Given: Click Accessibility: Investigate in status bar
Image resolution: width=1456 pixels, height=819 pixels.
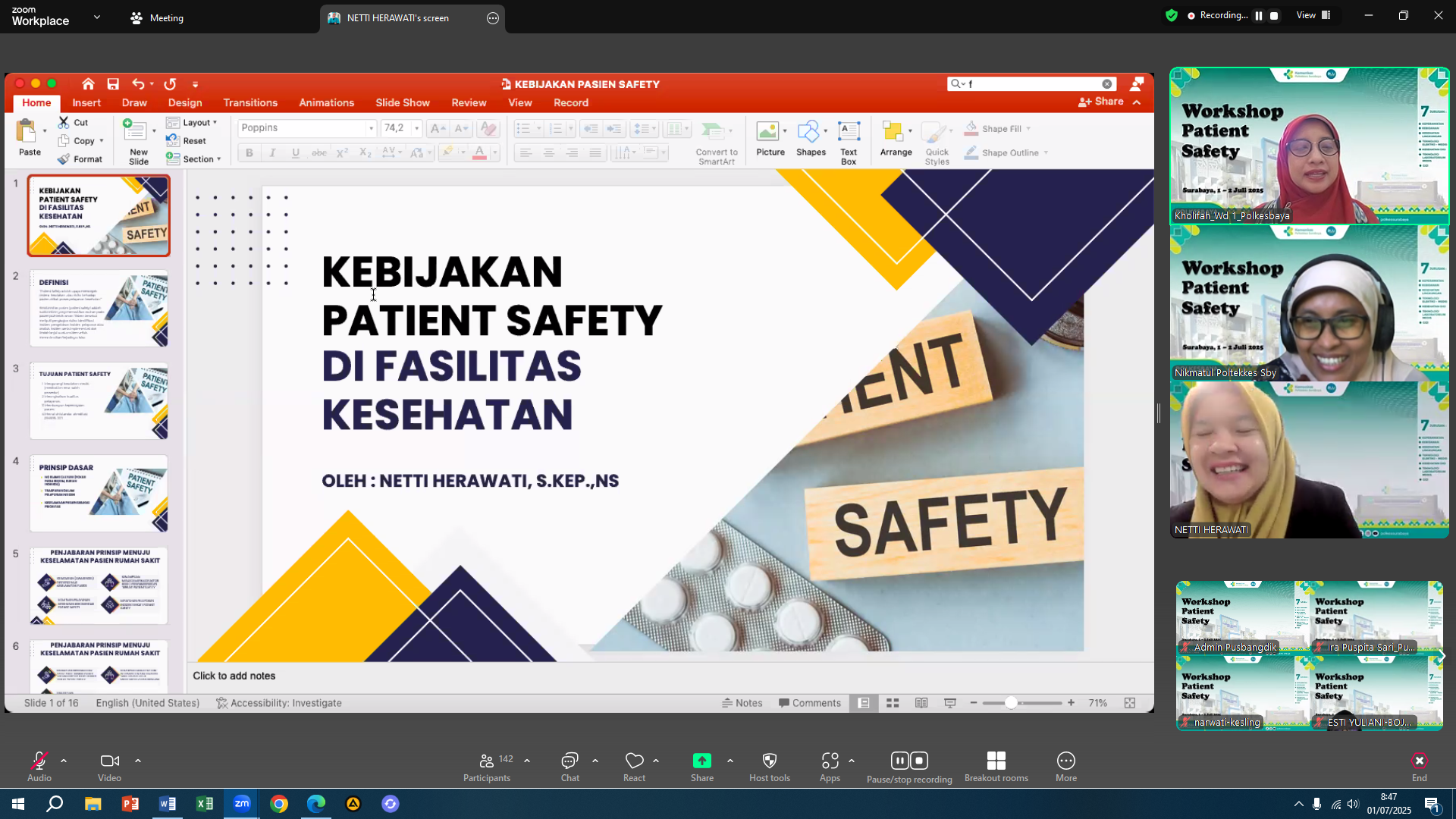Looking at the screenshot, I should tap(279, 703).
